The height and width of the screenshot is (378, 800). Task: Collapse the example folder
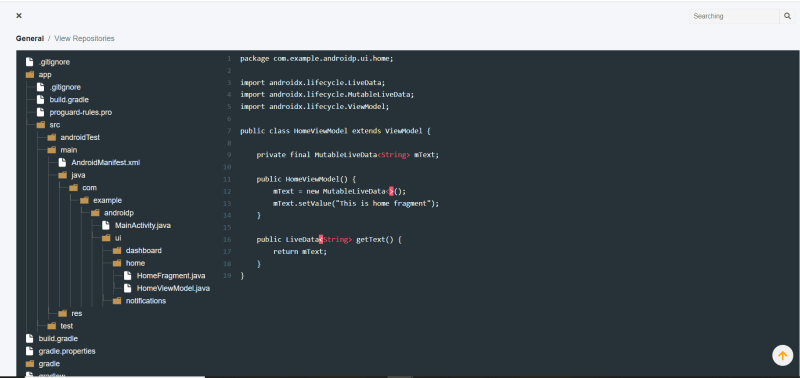click(107, 200)
